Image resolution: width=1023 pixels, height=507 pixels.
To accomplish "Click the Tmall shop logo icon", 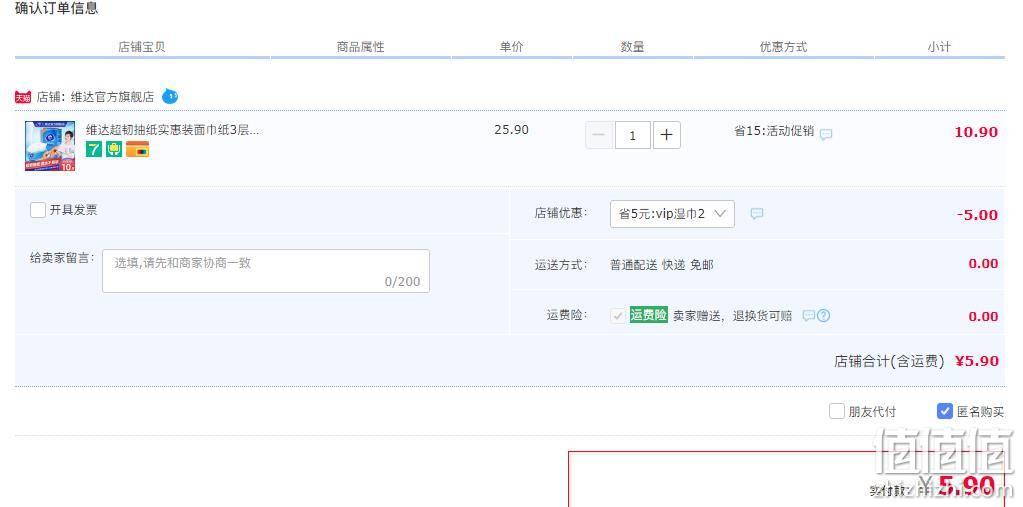I will coord(23,97).
